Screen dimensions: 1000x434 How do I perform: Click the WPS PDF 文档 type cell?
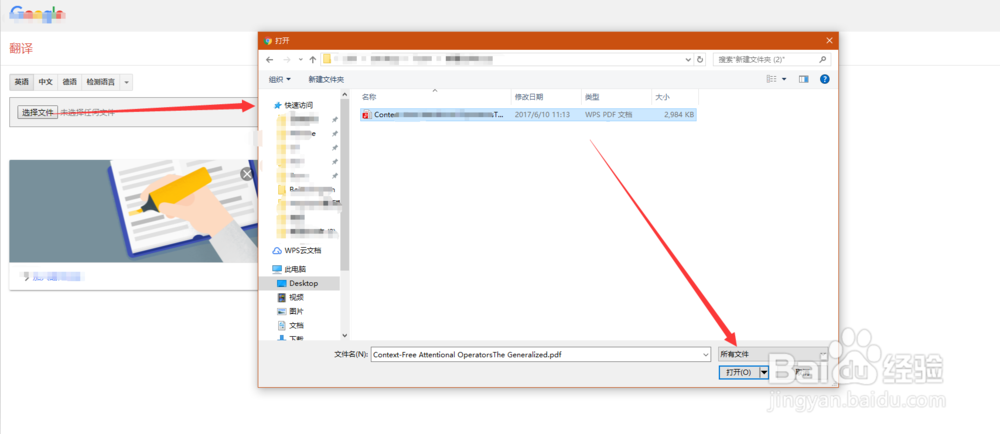(x=608, y=115)
